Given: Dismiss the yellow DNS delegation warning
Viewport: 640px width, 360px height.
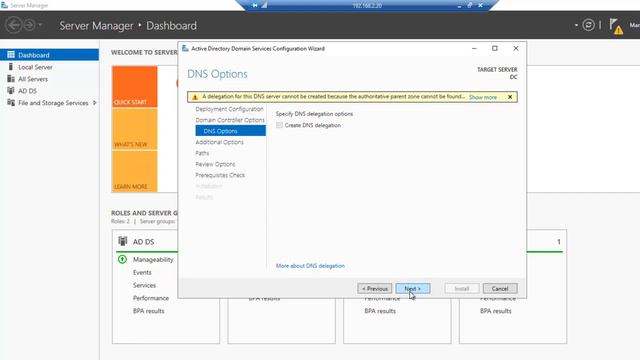Looking at the screenshot, I should 510,97.
